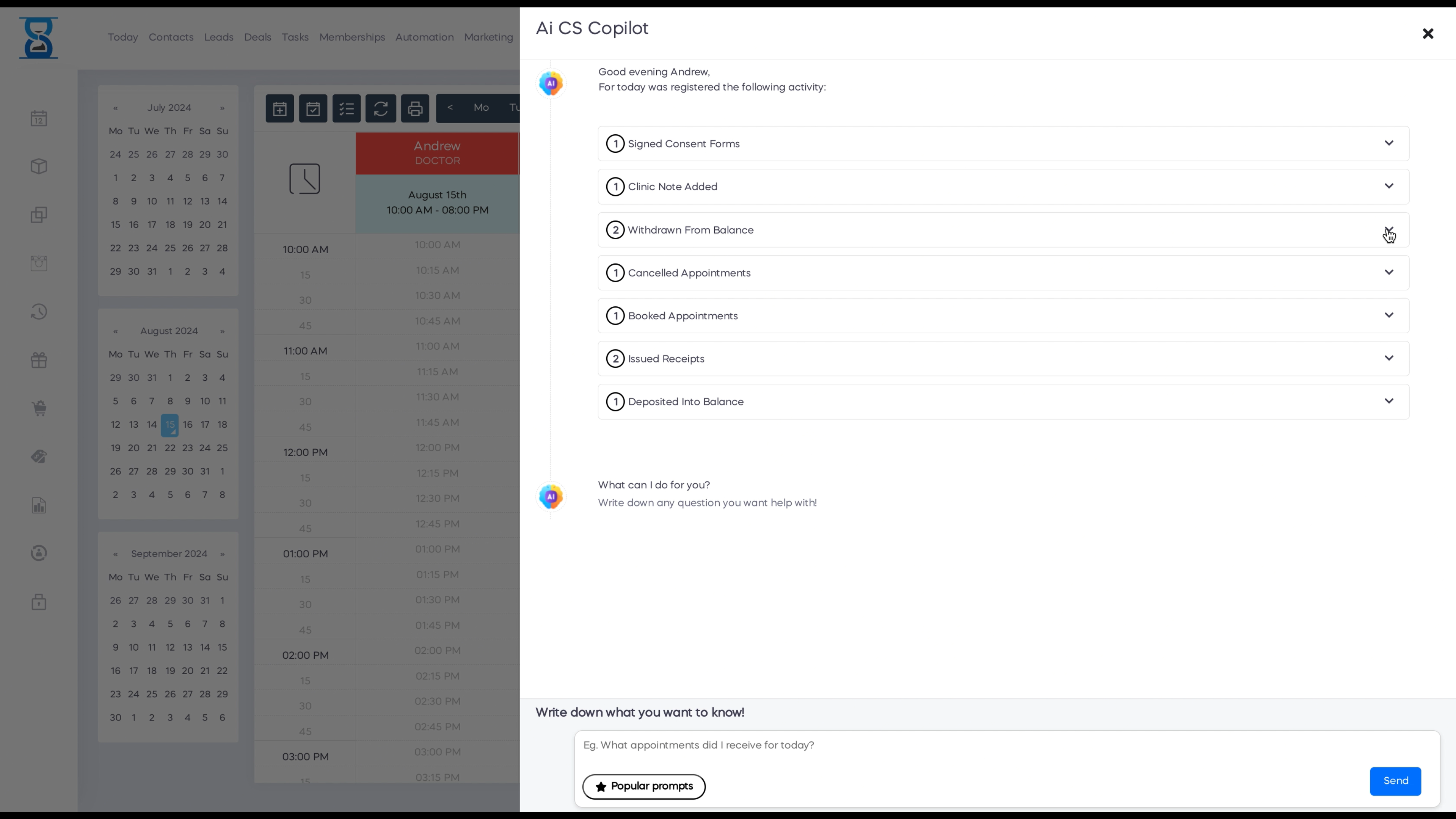The image size is (1456, 819).
Task: Click the print icon in calendar toolbar
Action: [x=415, y=108]
